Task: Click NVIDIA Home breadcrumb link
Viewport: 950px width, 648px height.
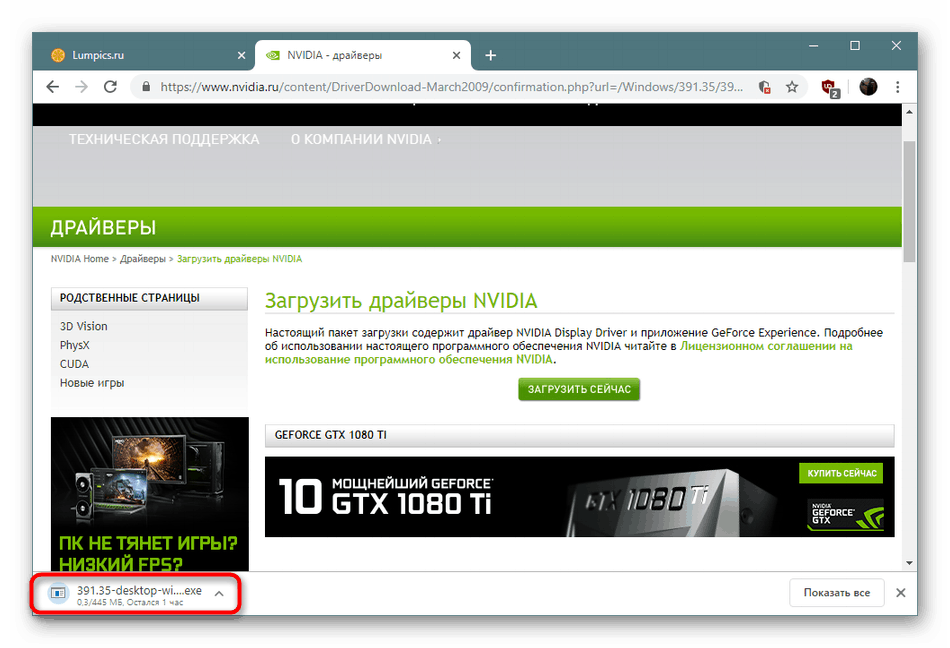Action: pos(79,259)
